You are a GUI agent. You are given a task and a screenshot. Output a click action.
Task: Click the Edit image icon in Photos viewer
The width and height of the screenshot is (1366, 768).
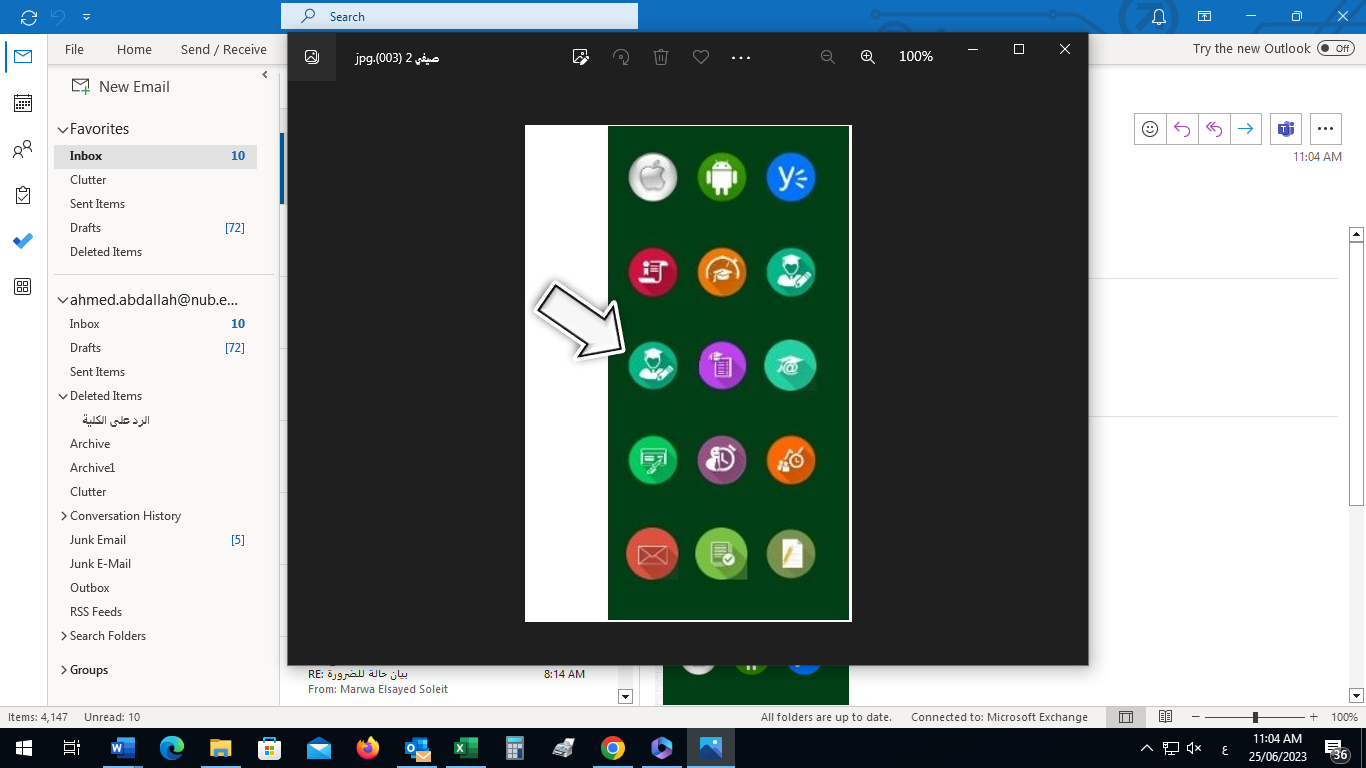pos(581,57)
